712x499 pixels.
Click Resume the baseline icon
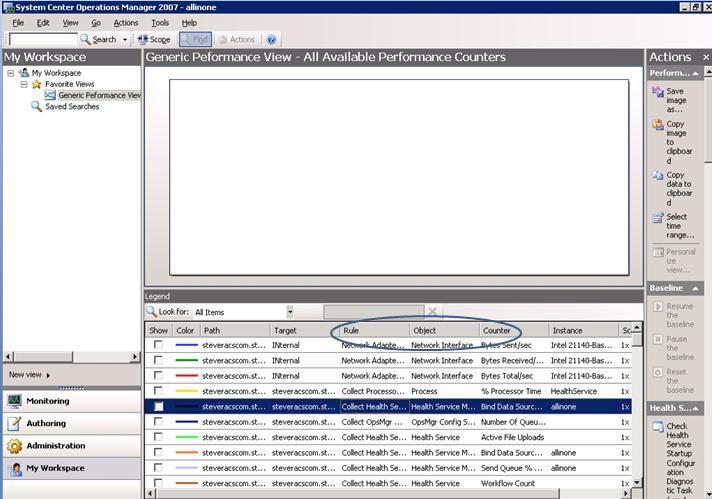point(658,307)
